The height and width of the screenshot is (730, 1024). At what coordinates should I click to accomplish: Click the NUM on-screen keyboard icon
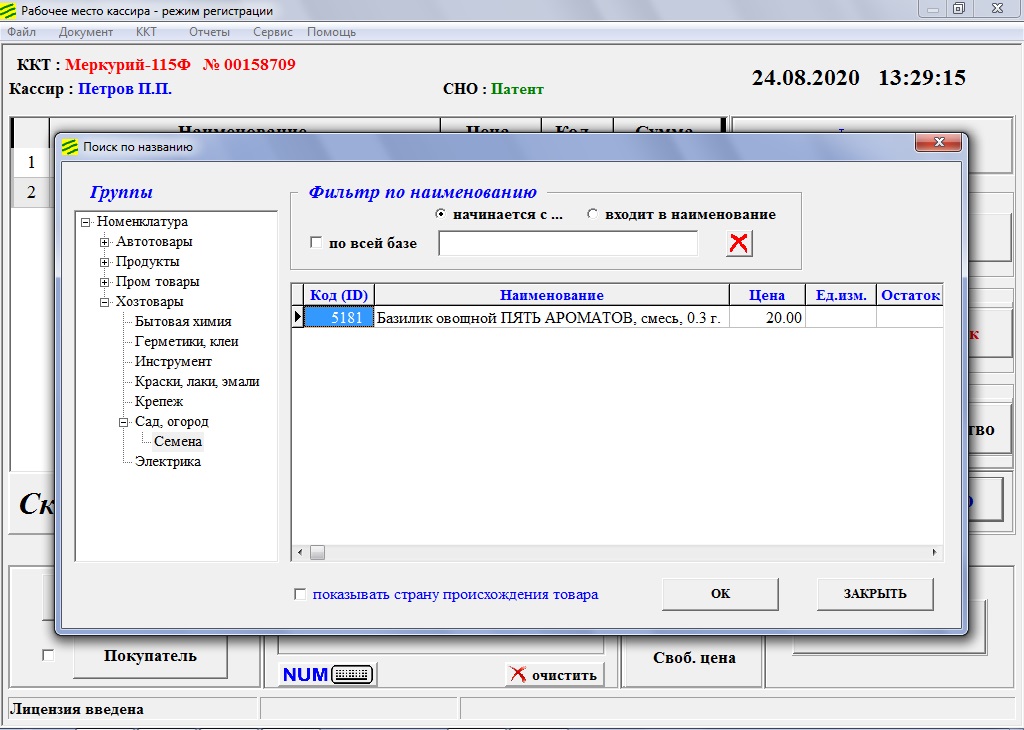326,675
